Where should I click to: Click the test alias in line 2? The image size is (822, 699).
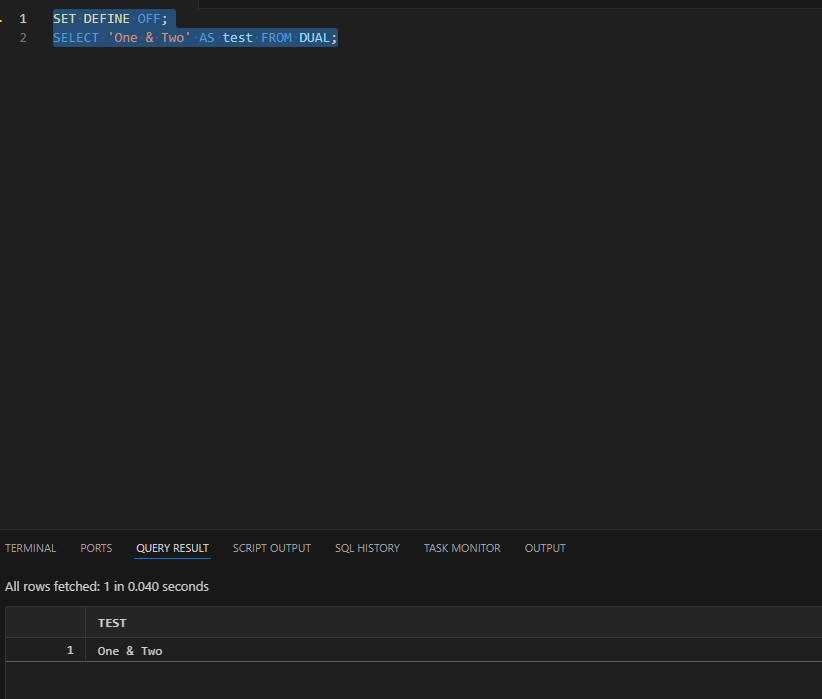[237, 38]
